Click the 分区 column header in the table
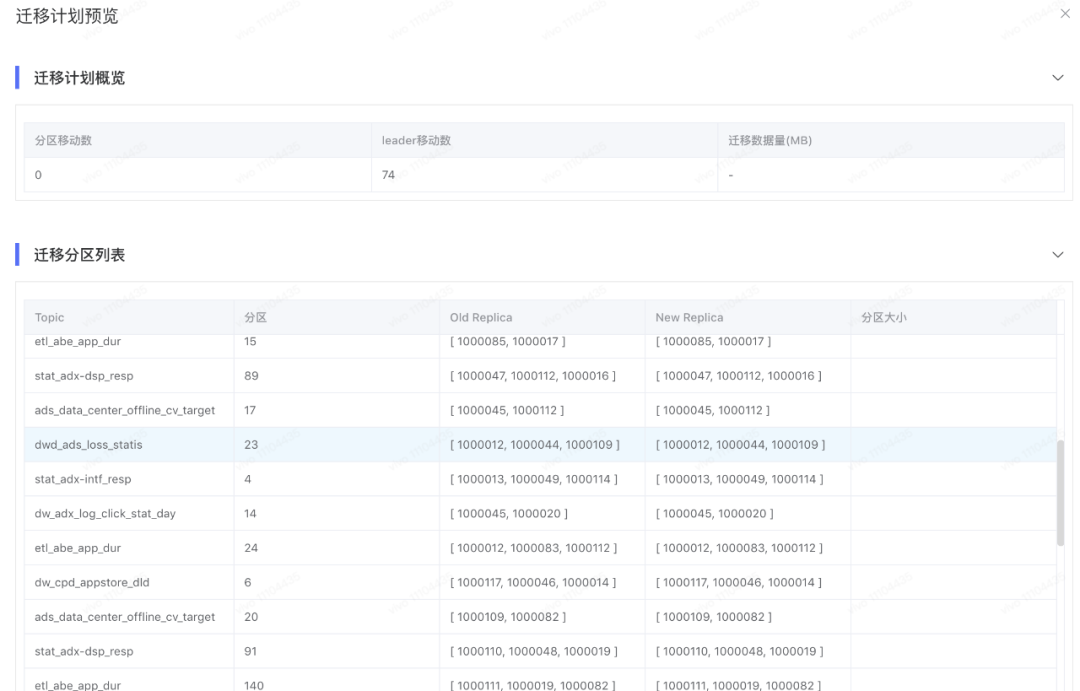The height and width of the screenshot is (691, 1080). [x=255, y=317]
